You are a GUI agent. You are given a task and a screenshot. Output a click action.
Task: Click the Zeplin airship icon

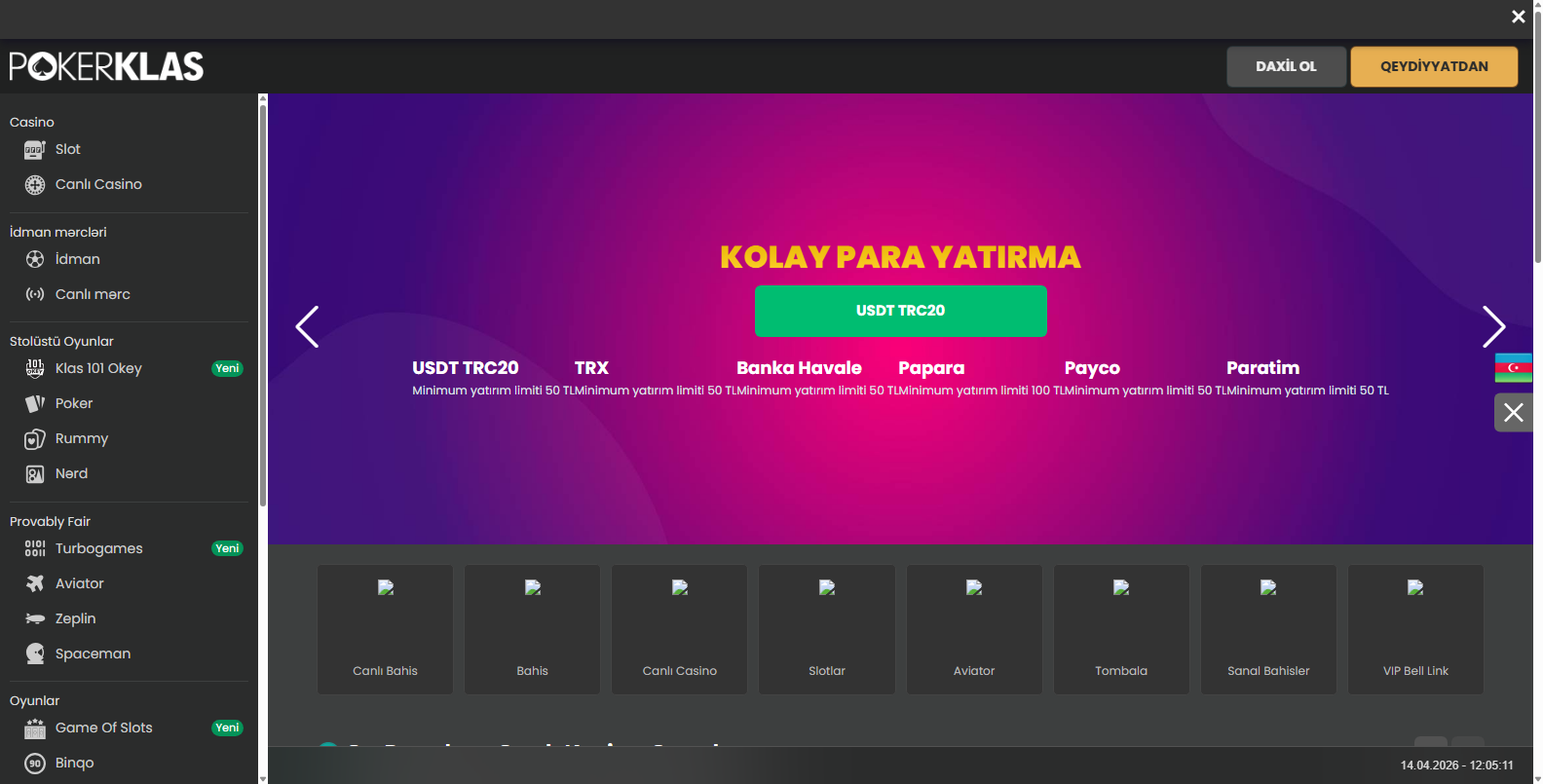(35, 618)
